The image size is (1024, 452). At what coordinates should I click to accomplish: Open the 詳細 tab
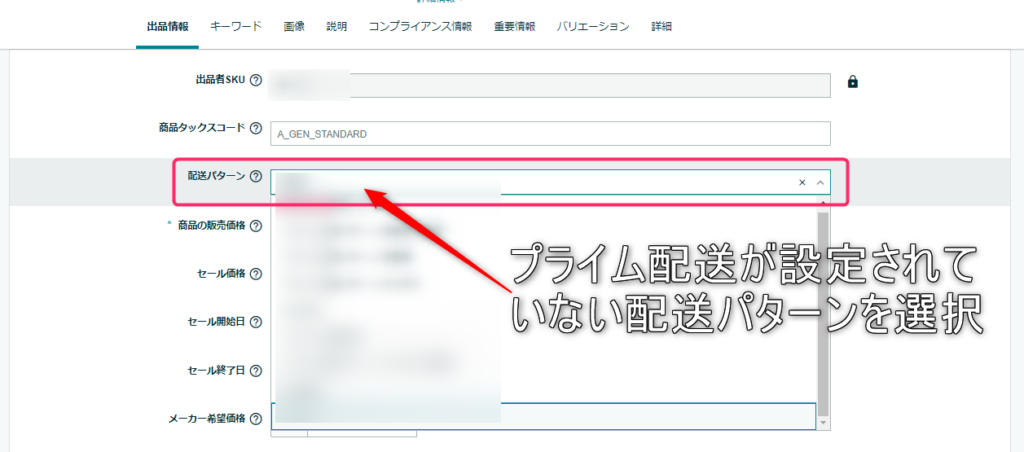click(x=662, y=27)
